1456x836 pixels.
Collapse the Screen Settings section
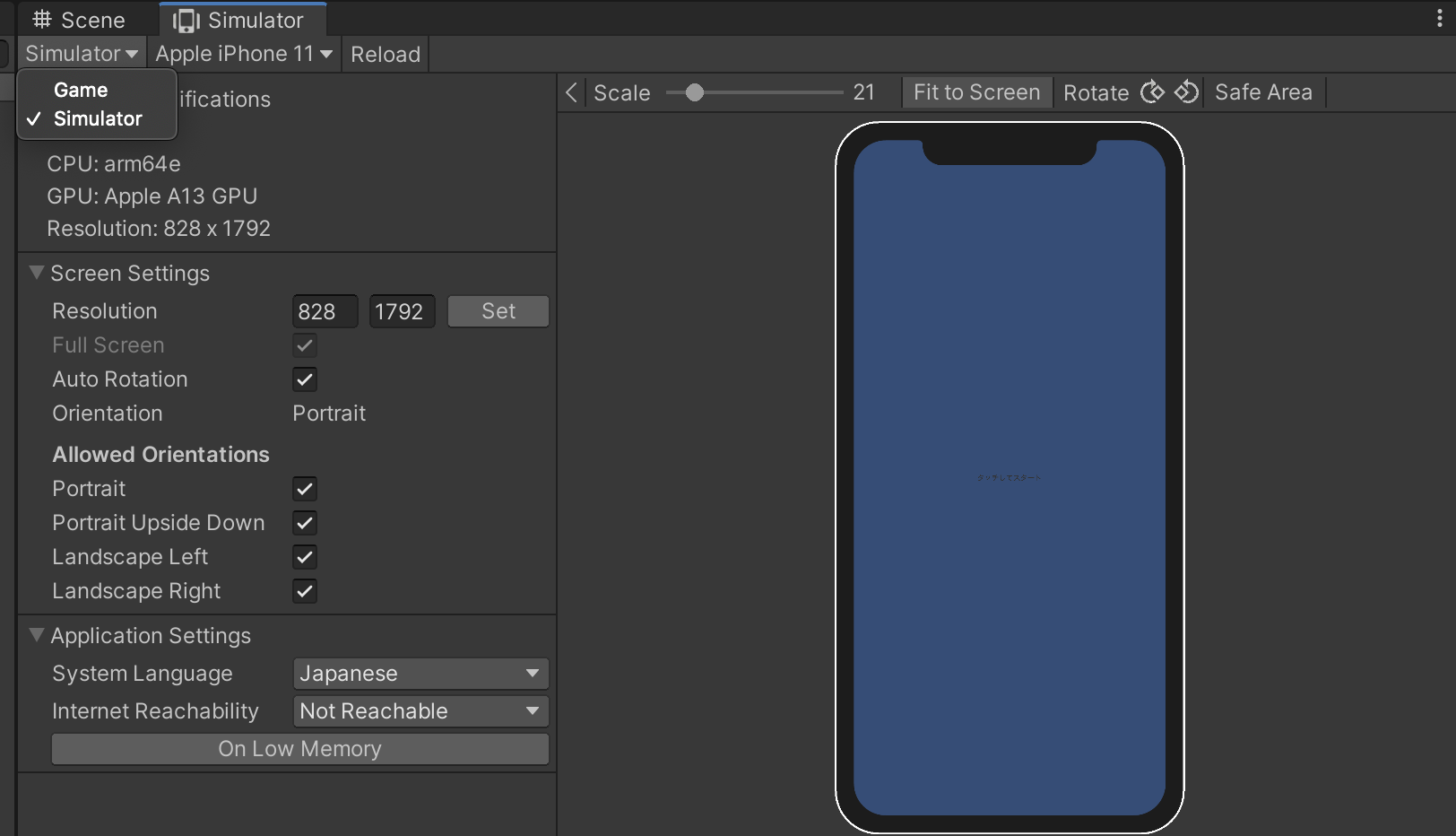point(37,273)
